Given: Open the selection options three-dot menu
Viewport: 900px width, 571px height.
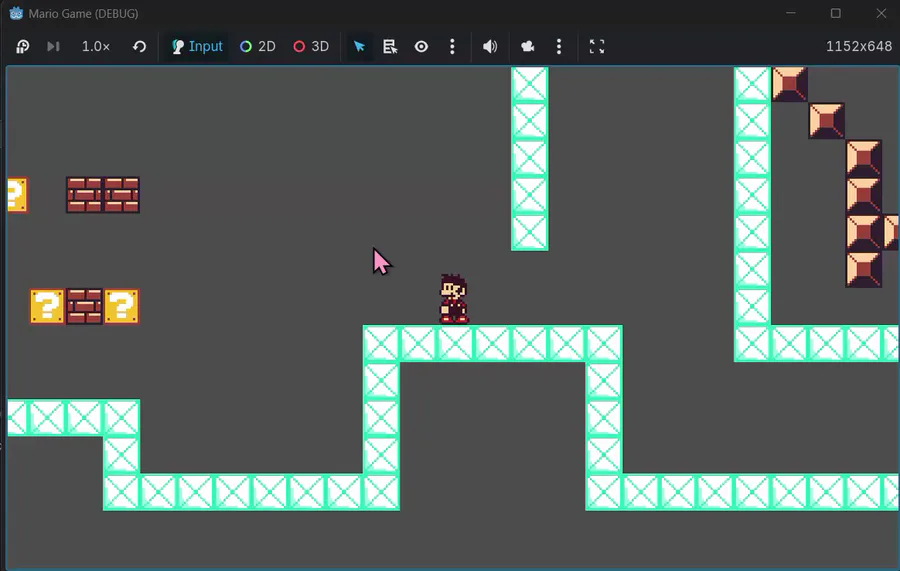Looking at the screenshot, I should [452, 46].
